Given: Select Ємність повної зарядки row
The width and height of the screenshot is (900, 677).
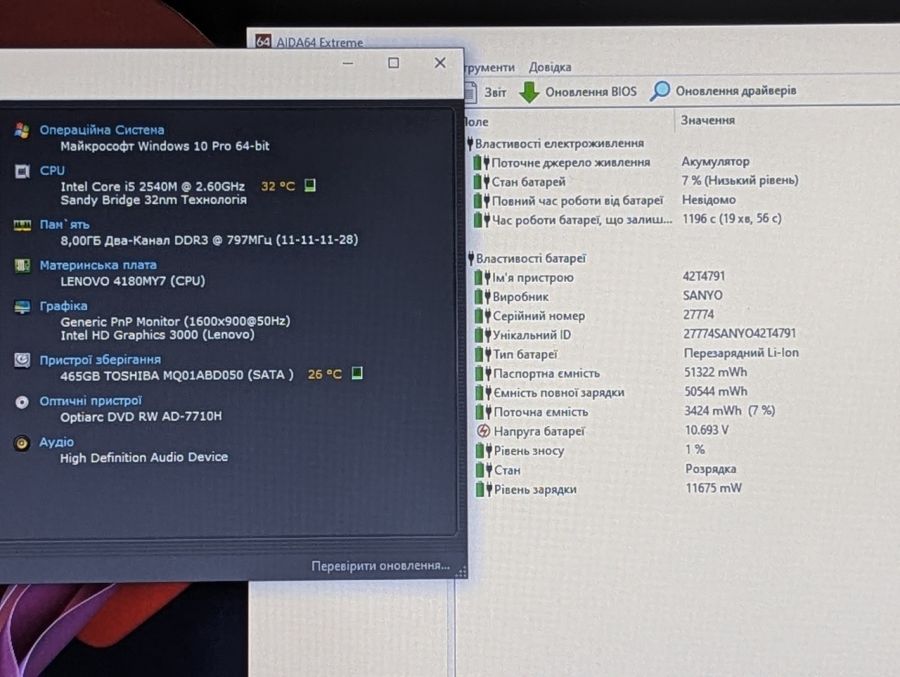Looking at the screenshot, I should (612, 392).
